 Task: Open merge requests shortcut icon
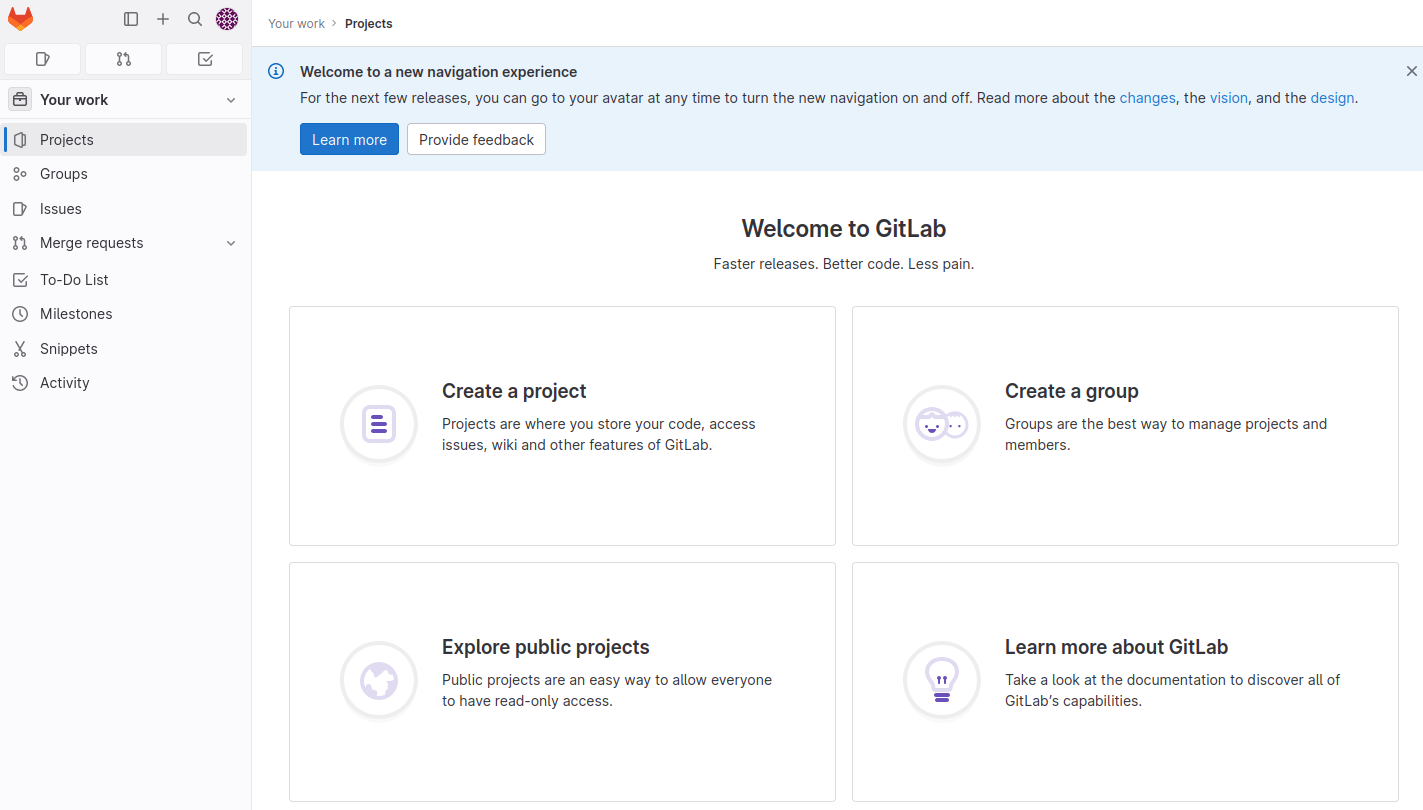[124, 59]
